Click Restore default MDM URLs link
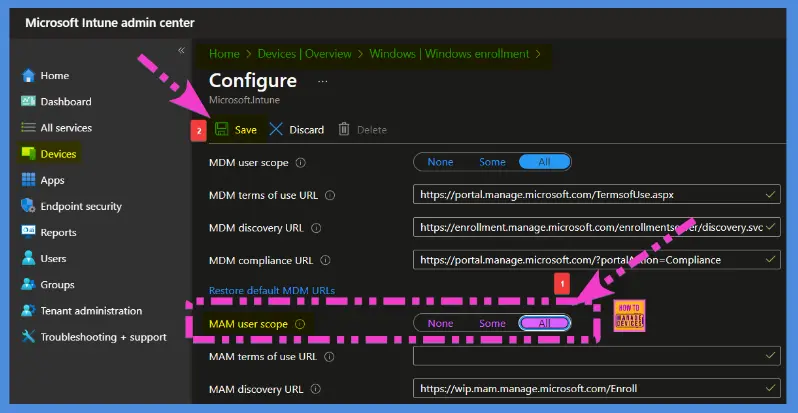 272,290
